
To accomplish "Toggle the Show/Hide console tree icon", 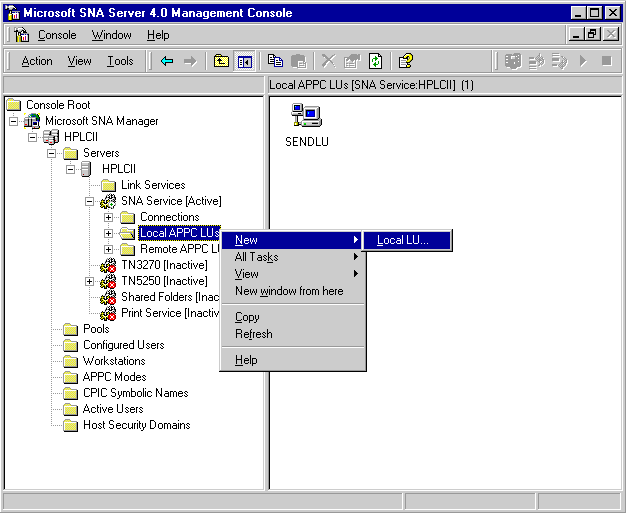I will point(244,61).
